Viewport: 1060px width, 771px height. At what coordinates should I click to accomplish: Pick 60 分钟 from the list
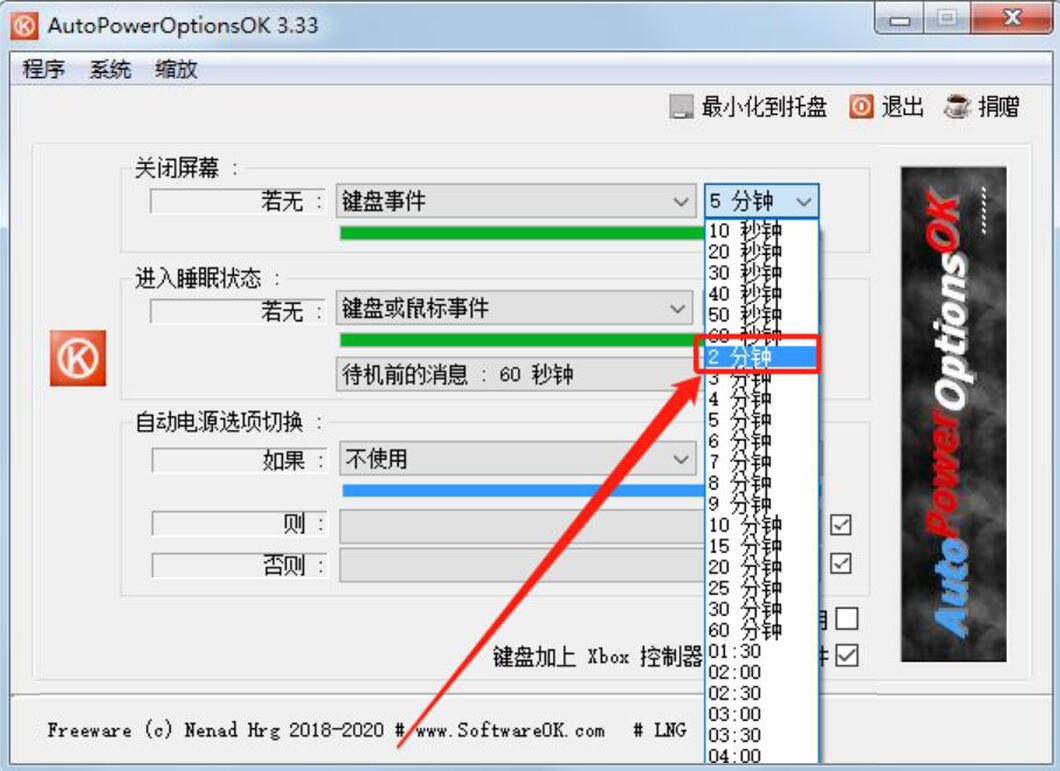click(x=761, y=630)
